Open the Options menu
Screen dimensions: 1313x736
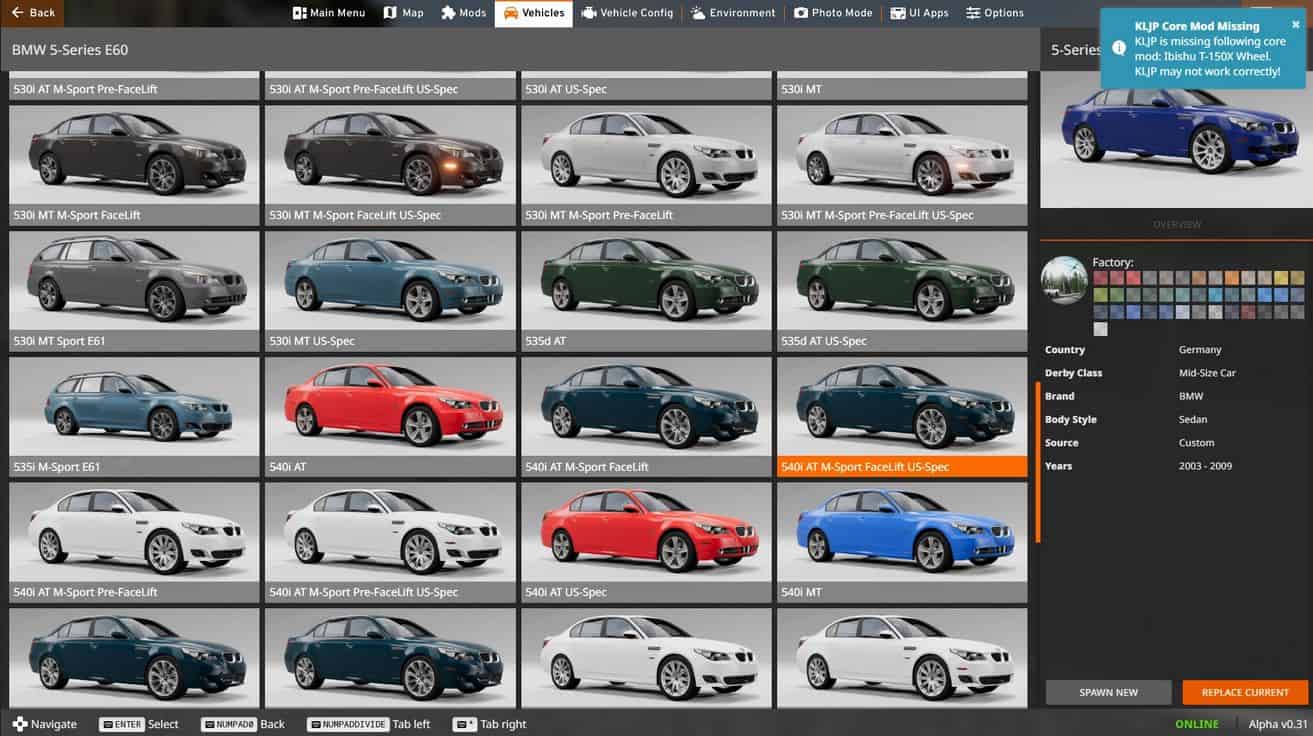pos(995,13)
